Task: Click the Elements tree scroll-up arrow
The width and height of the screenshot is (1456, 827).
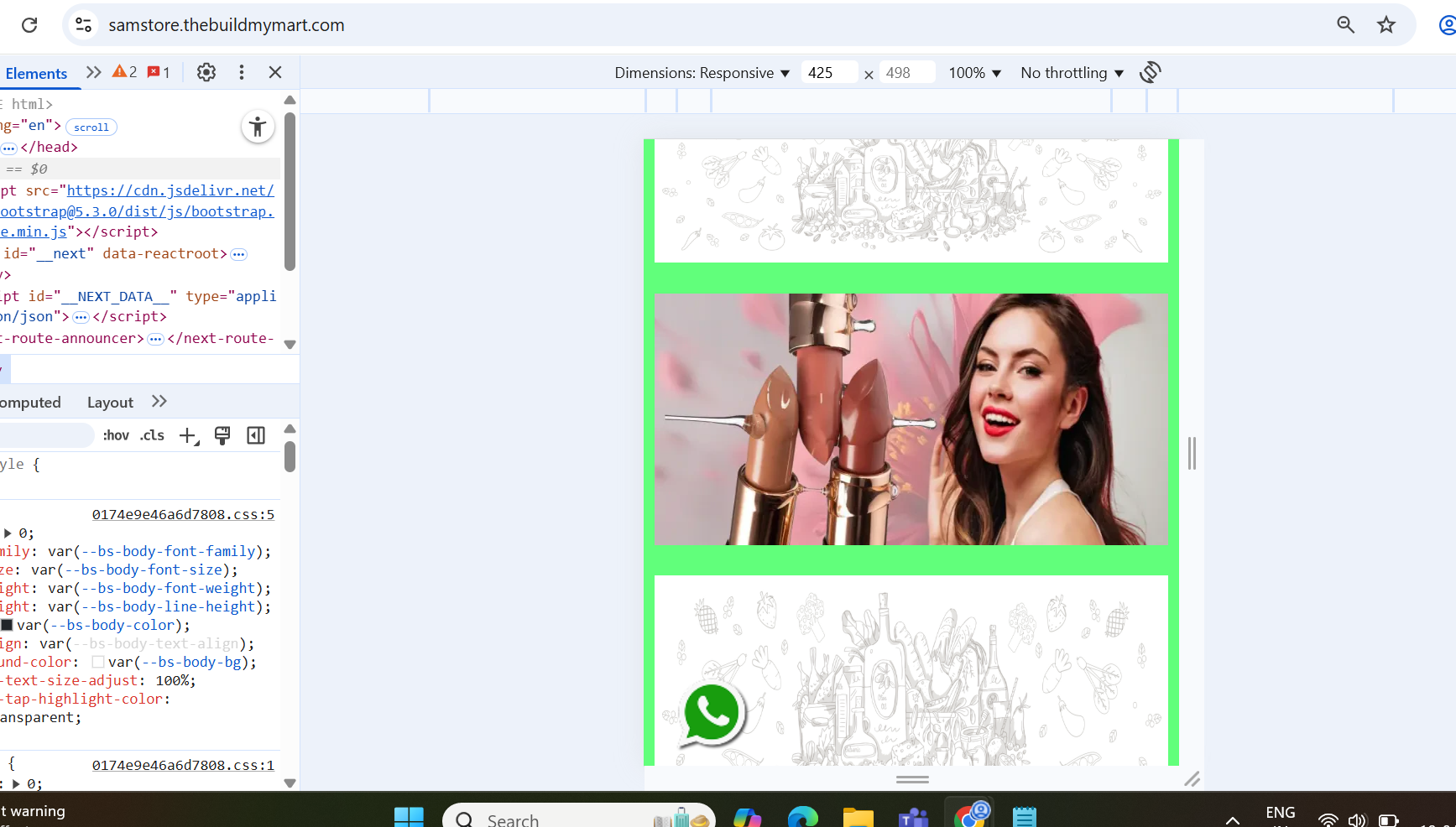Action: (x=290, y=100)
